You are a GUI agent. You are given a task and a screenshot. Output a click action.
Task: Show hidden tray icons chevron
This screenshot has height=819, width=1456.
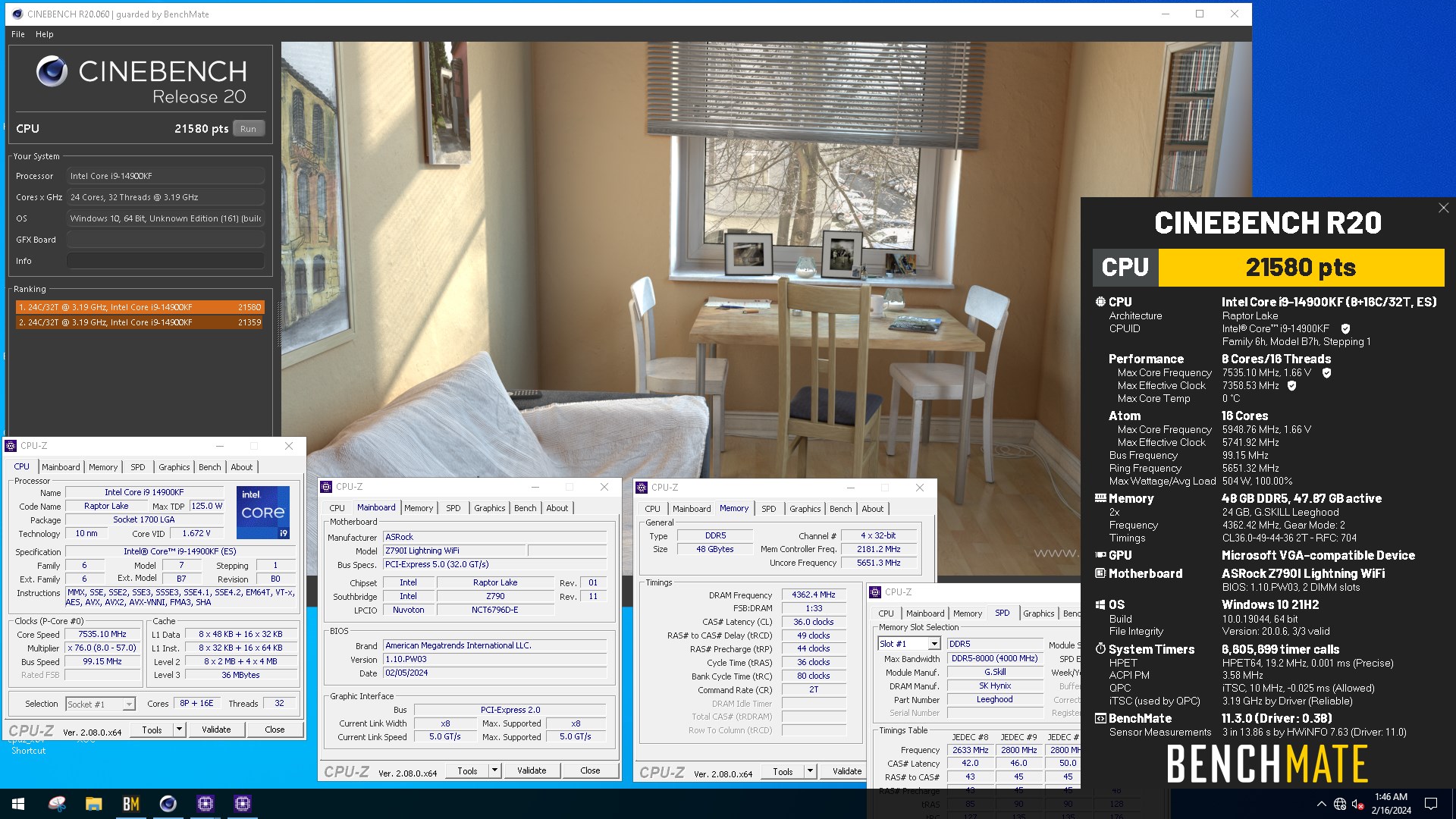coord(1321,804)
